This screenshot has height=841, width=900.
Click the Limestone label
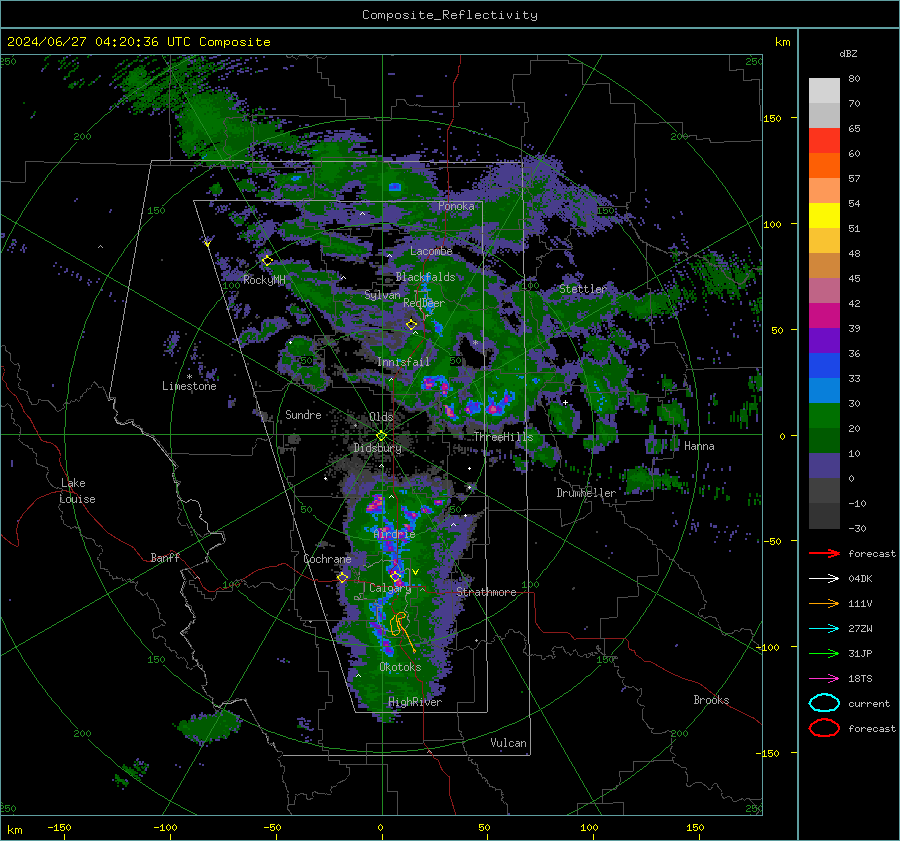[189, 386]
